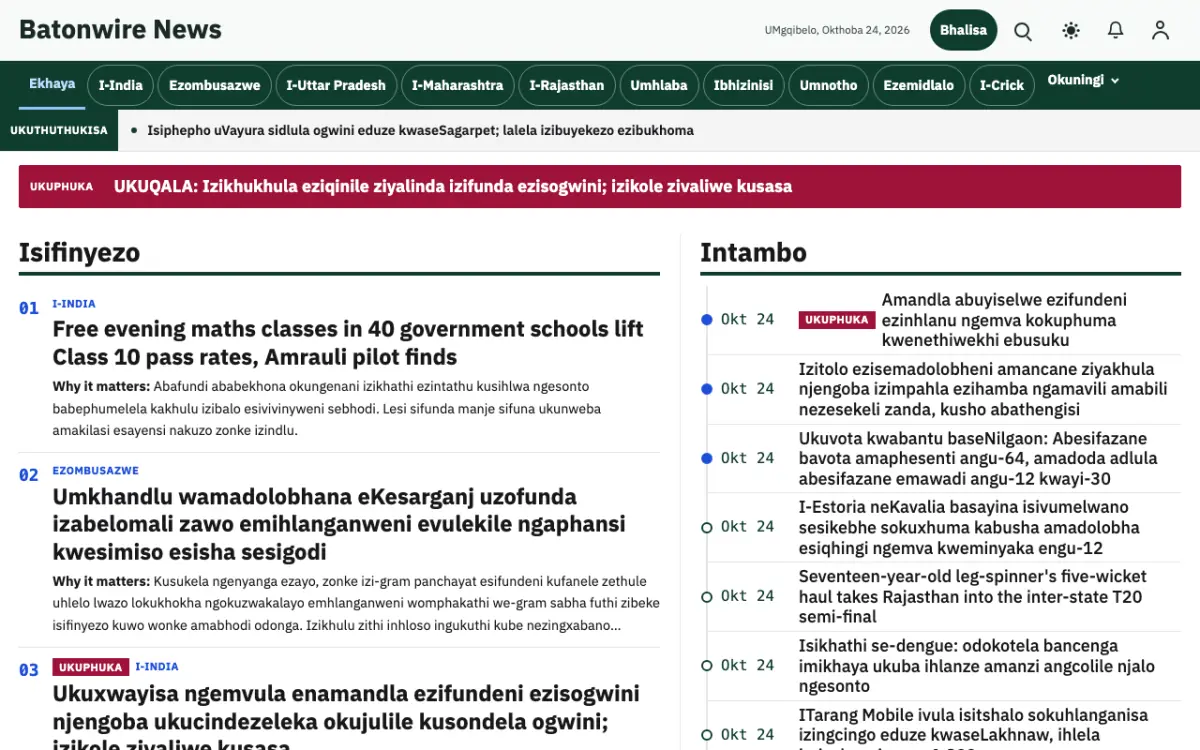Click hollow timeline dot beside leg-spinner story
Screen dimensions: 1200x750
tap(707, 596)
